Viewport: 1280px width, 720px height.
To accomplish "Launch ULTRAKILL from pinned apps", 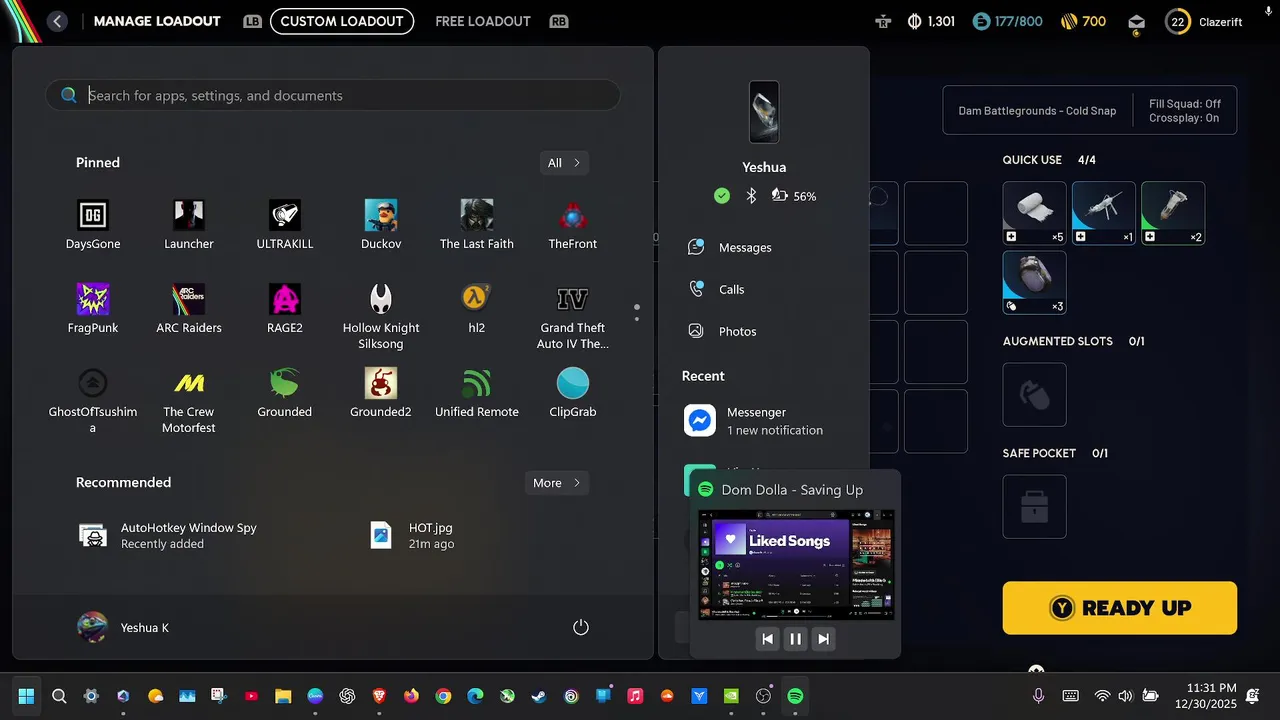I will (285, 225).
